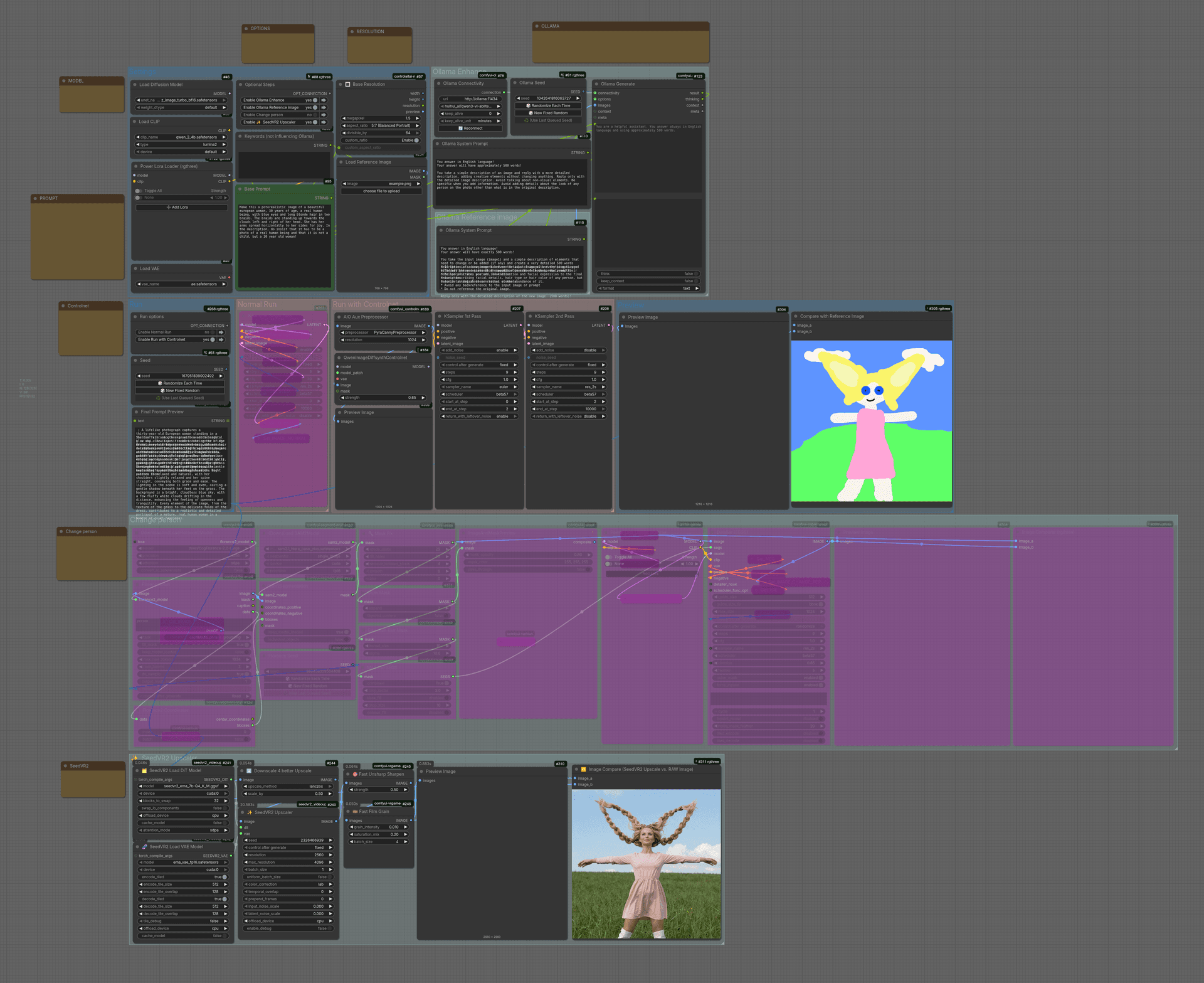Click go-to arrow for Enable Change person
Screen dimensions: 1204x983
tap(324, 115)
